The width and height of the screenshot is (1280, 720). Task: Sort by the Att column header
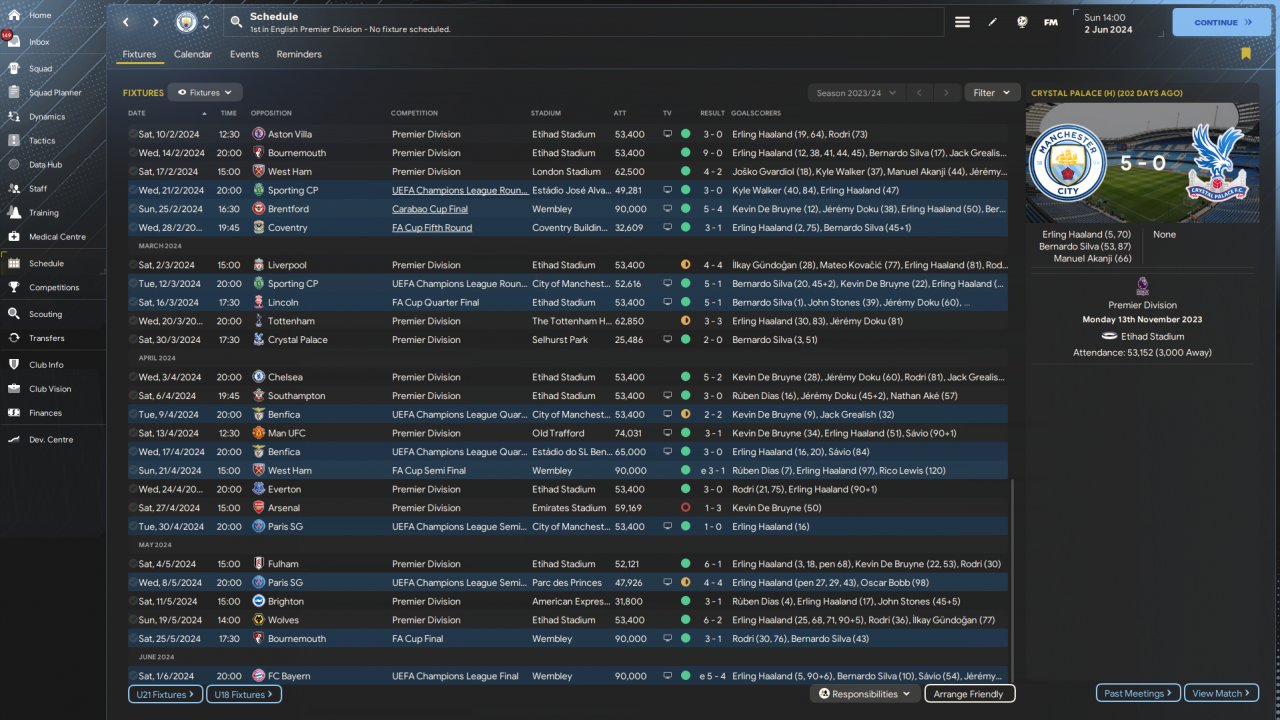coord(619,113)
